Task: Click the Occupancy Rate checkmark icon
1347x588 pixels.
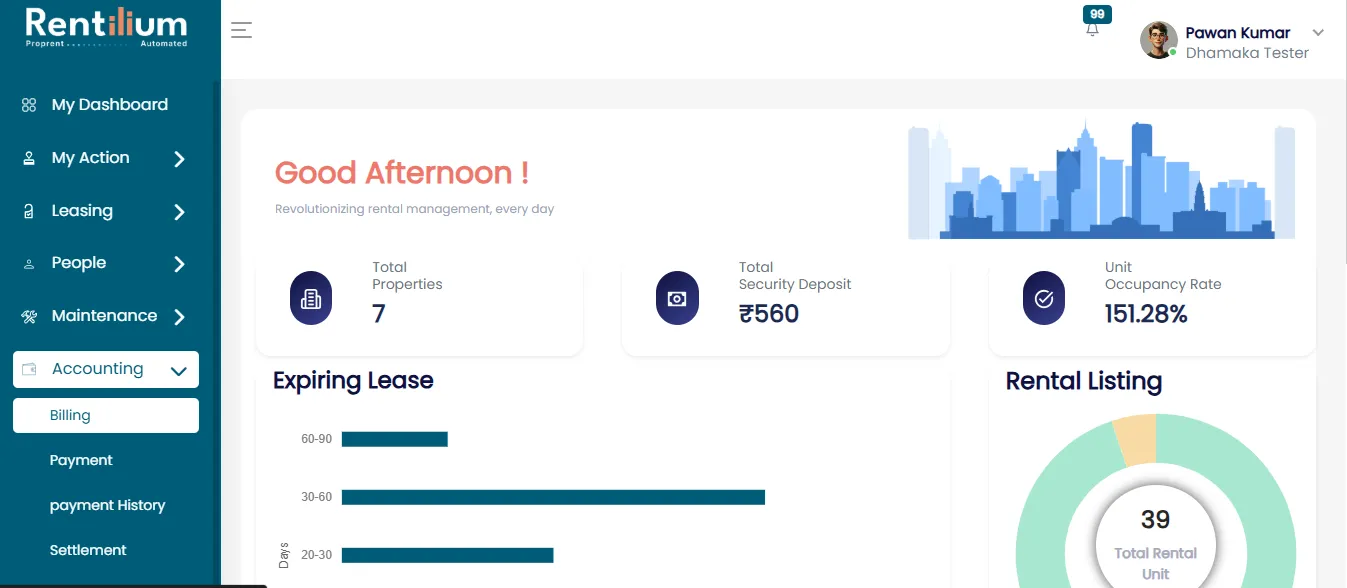Action: pyautogui.click(x=1044, y=298)
